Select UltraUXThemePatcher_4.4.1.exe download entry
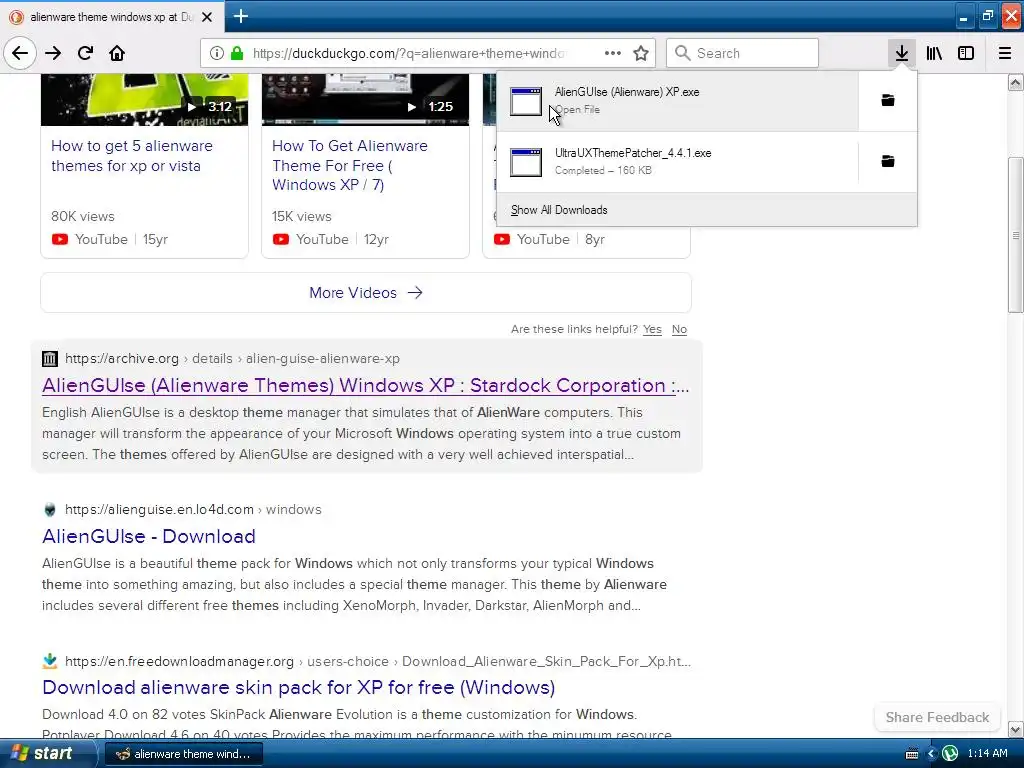Image resolution: width=1024 pixels, height=768 pixels. click(677, 161)
